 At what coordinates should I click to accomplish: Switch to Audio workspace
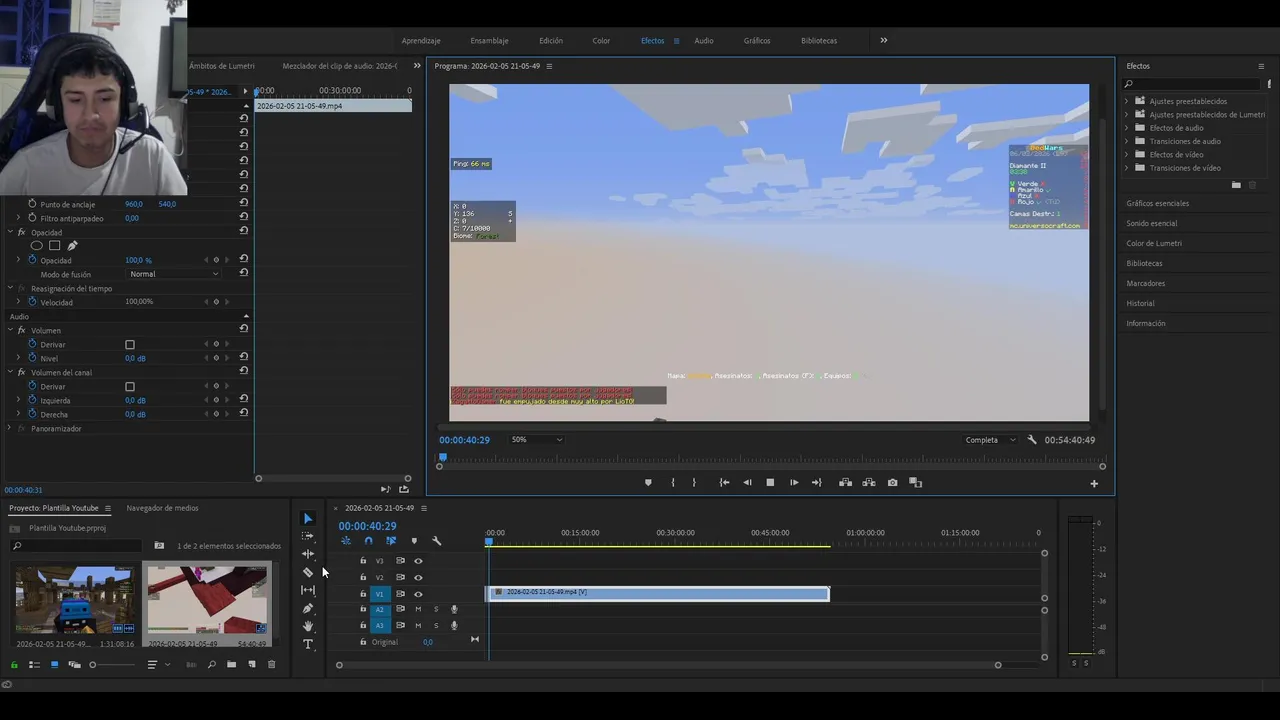coord(704,41)
